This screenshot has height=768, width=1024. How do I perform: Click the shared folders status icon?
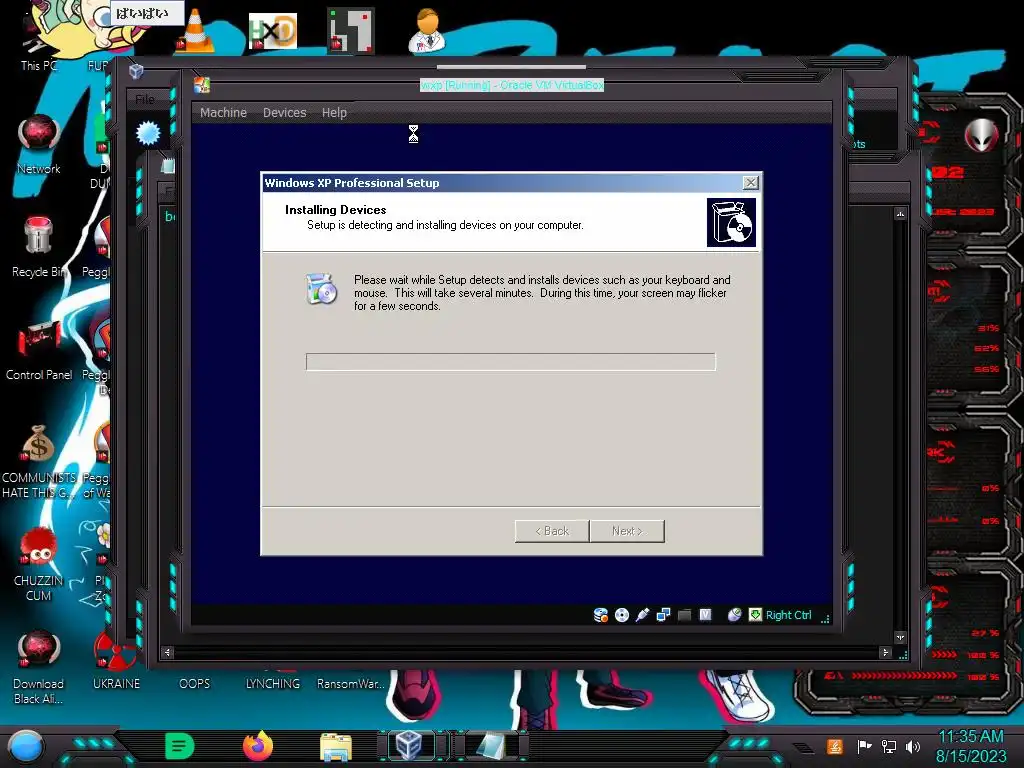[684, 615]
